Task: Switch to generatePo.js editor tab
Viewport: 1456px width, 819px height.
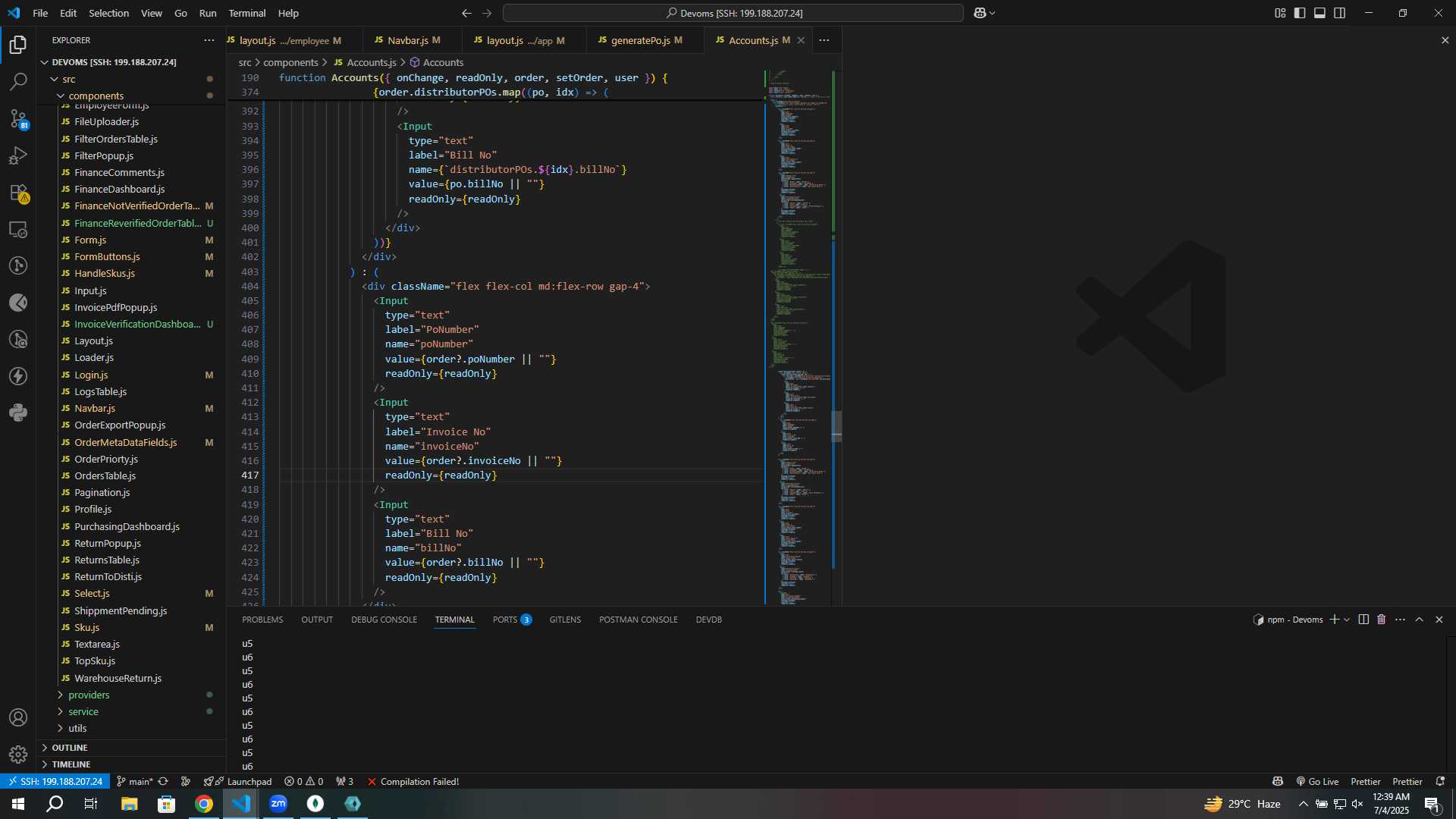Action: pyautogui.click(x=645, y=40)
